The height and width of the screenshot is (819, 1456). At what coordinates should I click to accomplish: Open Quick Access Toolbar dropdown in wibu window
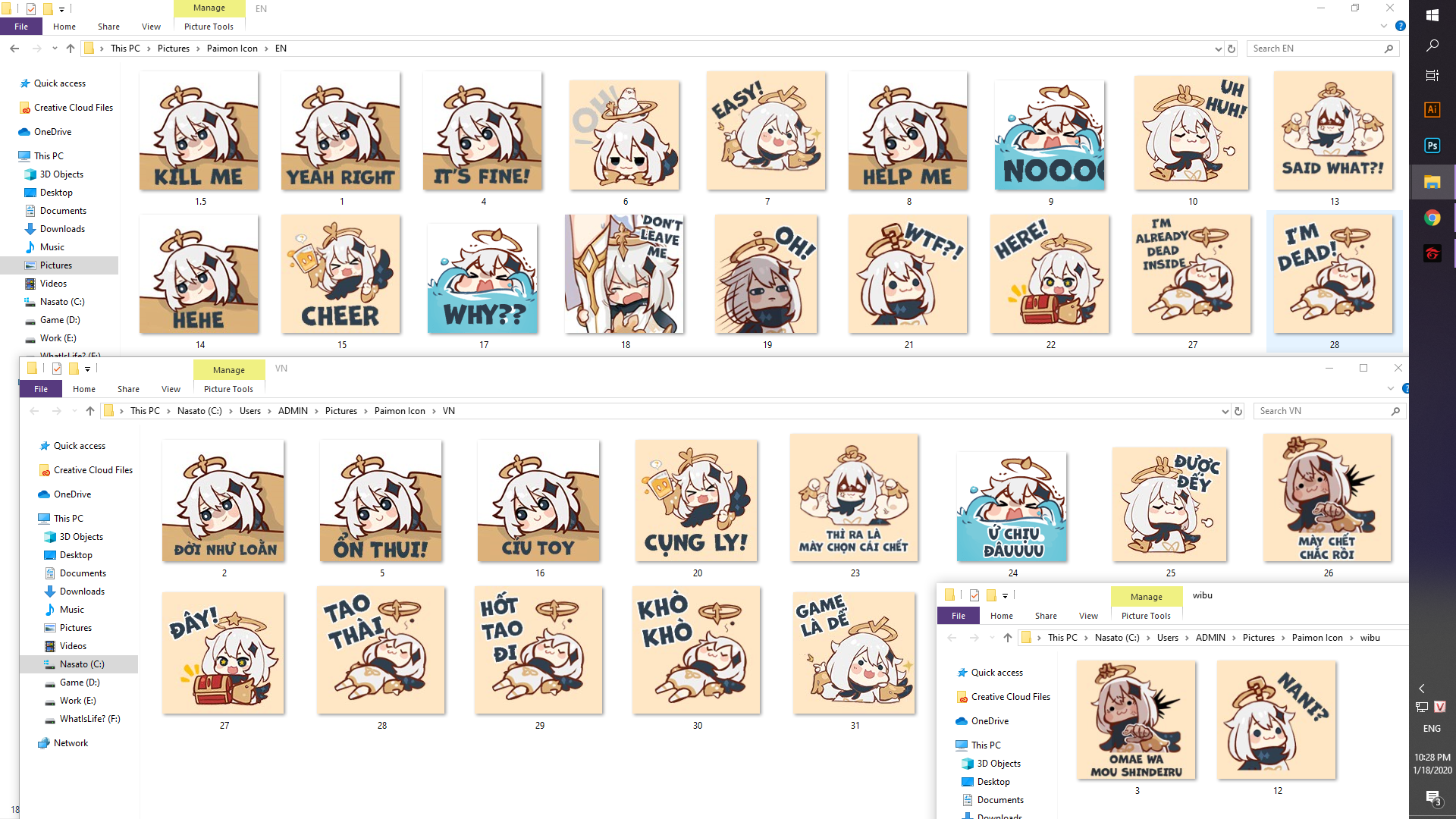click(1006, 596)
